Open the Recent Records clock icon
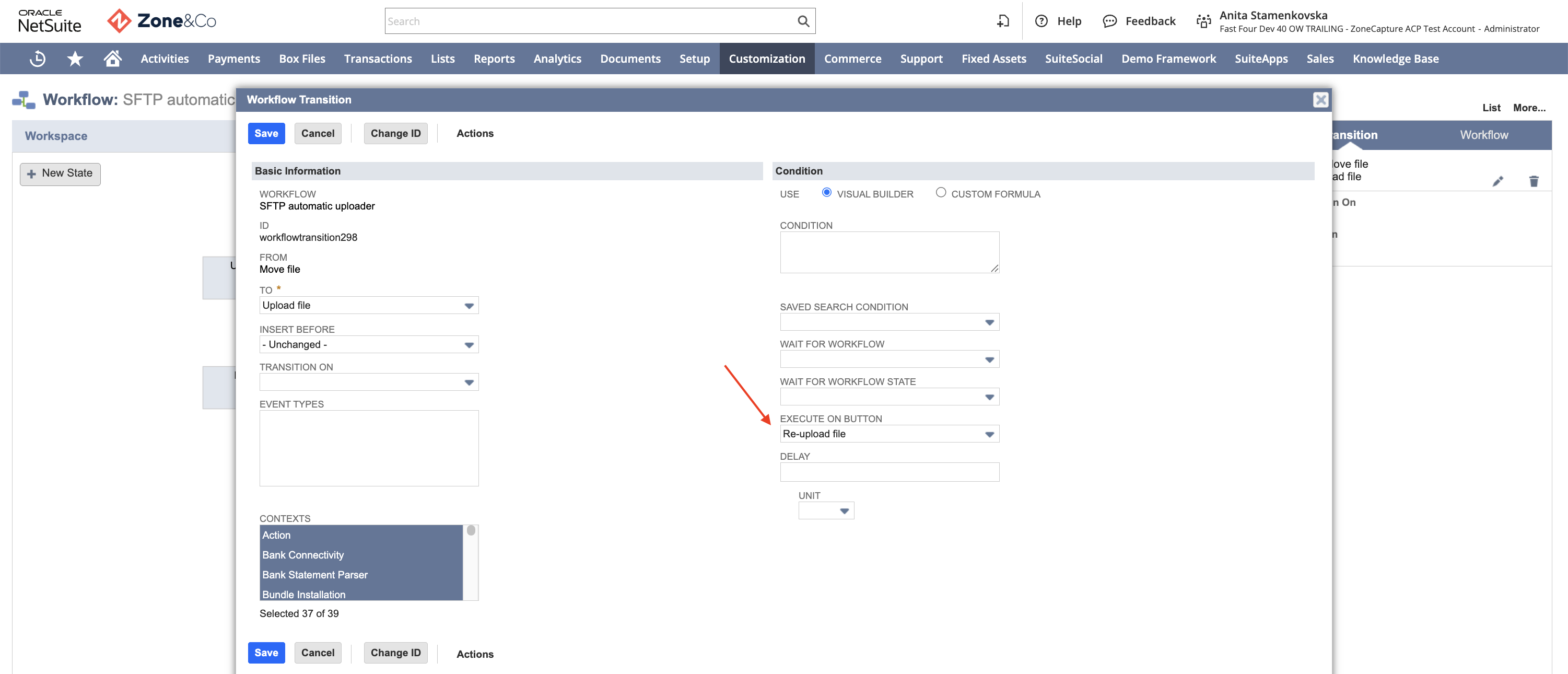 38,59
